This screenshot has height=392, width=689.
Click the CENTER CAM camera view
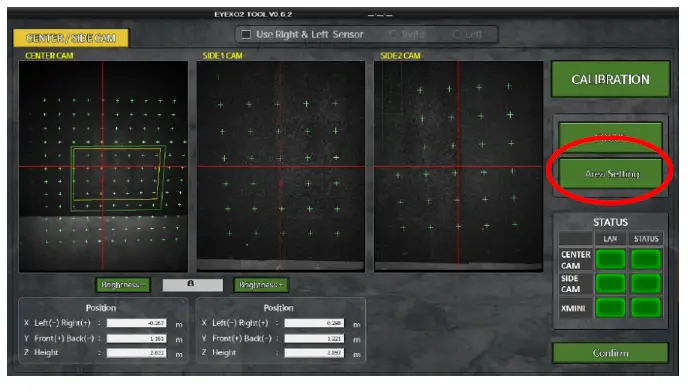pyautogui.click(x=103, y=166)
